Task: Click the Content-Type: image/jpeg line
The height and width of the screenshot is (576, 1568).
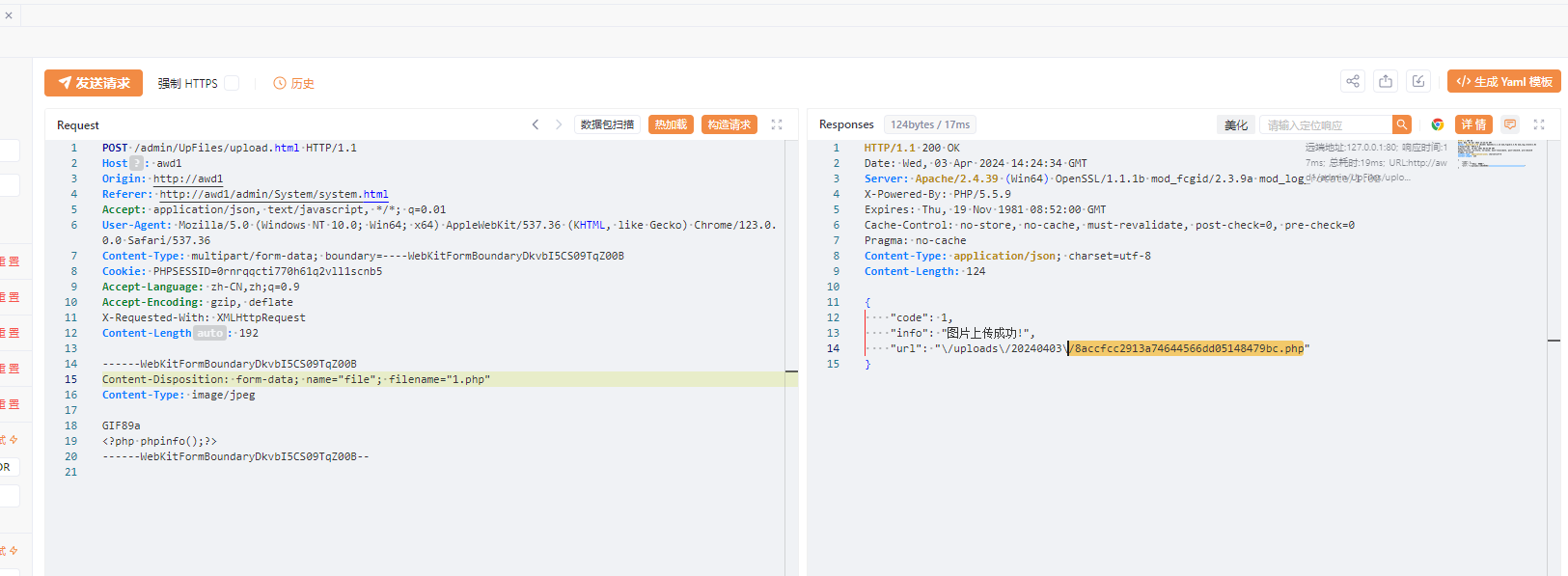Action: coord(179,395)
